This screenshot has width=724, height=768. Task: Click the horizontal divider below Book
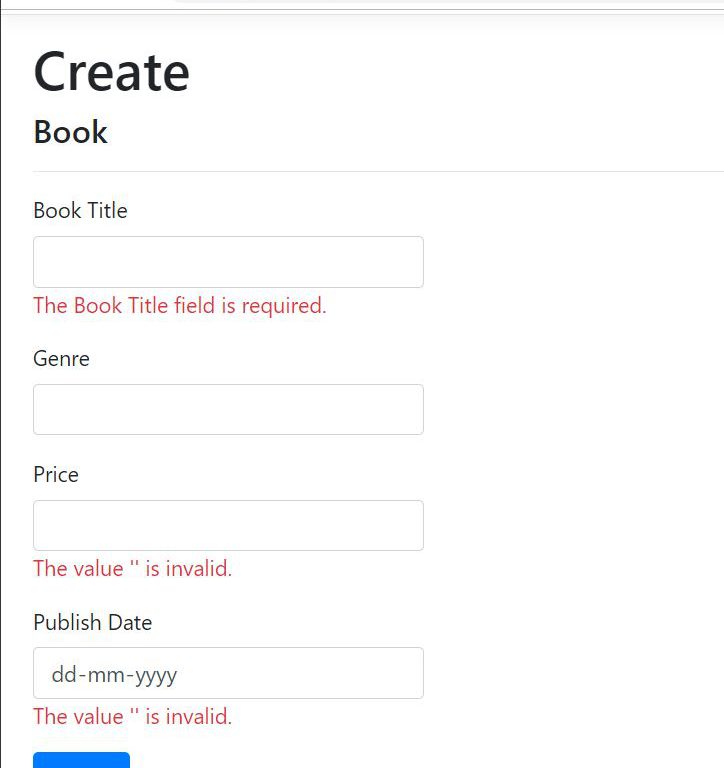[378, 171]
